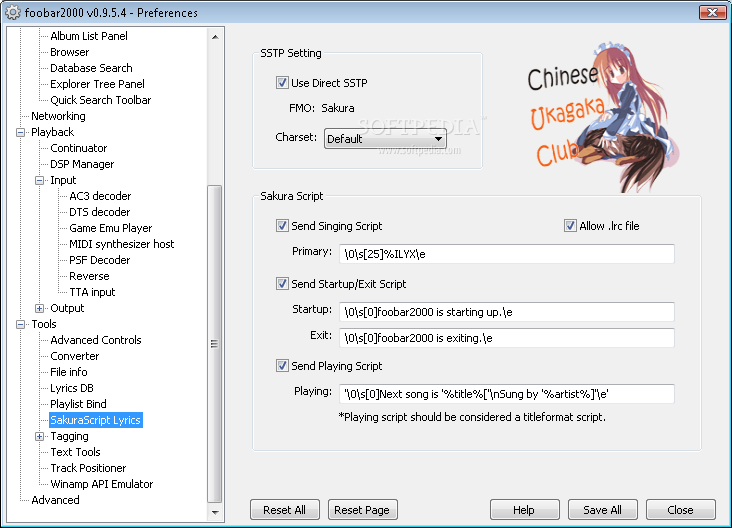Toggle Send Singing Script checkbox

(x=282, y=226)
